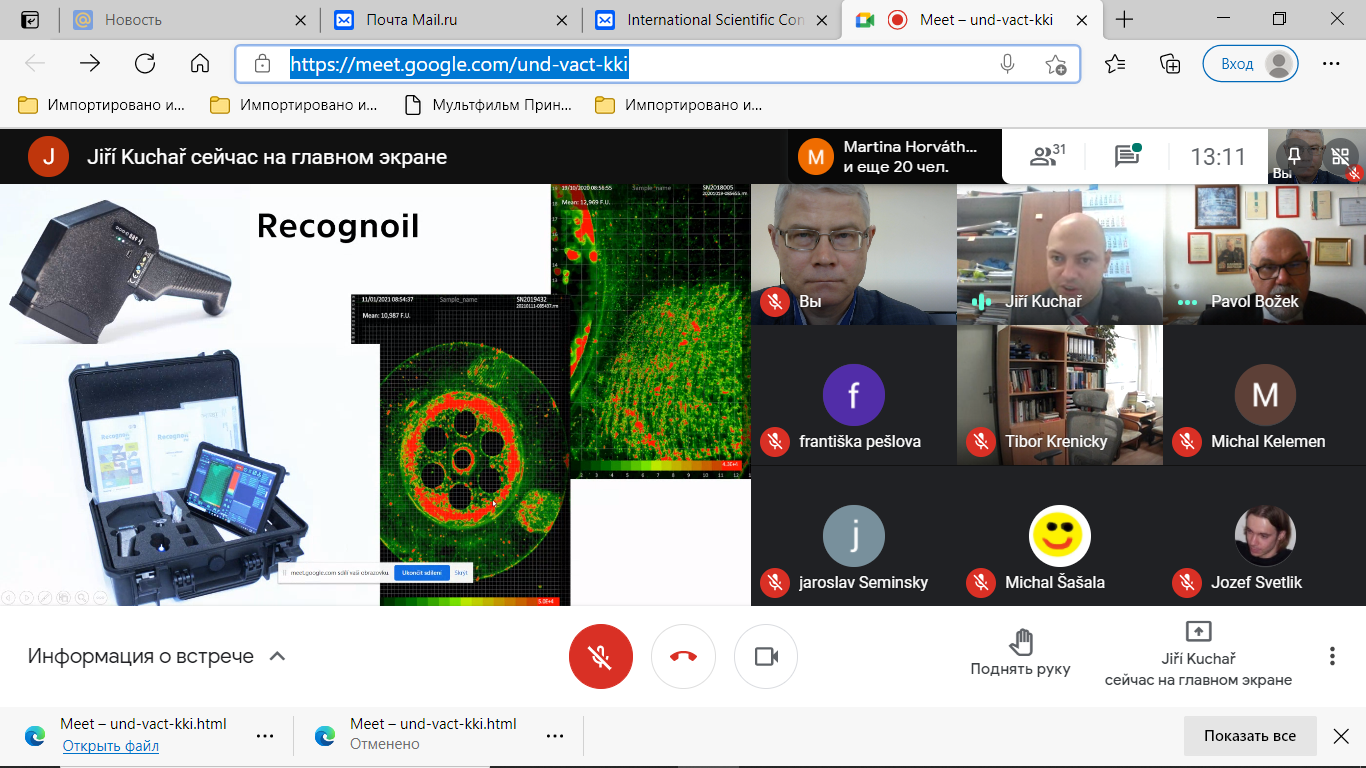Toggle your camera on or off
The width and height of the screenshot is (1366, 768).
coord(766,656)
